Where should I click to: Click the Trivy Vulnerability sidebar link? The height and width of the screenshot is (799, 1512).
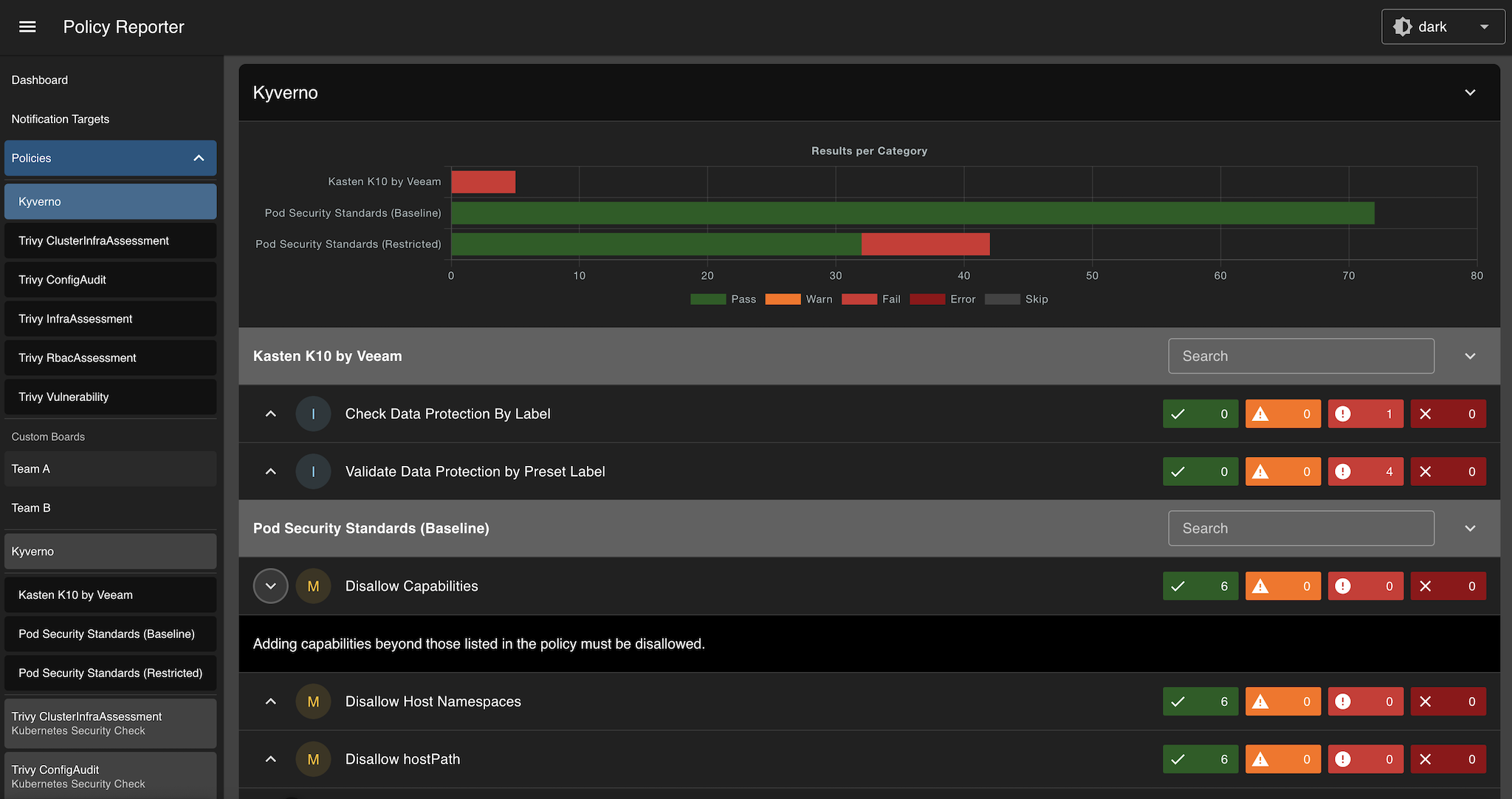[63, 396]
